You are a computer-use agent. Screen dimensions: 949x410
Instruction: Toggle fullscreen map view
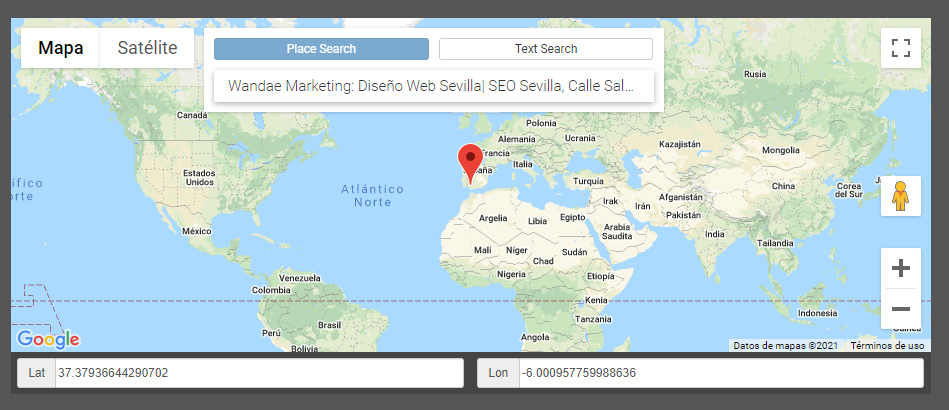coord(901,48)
